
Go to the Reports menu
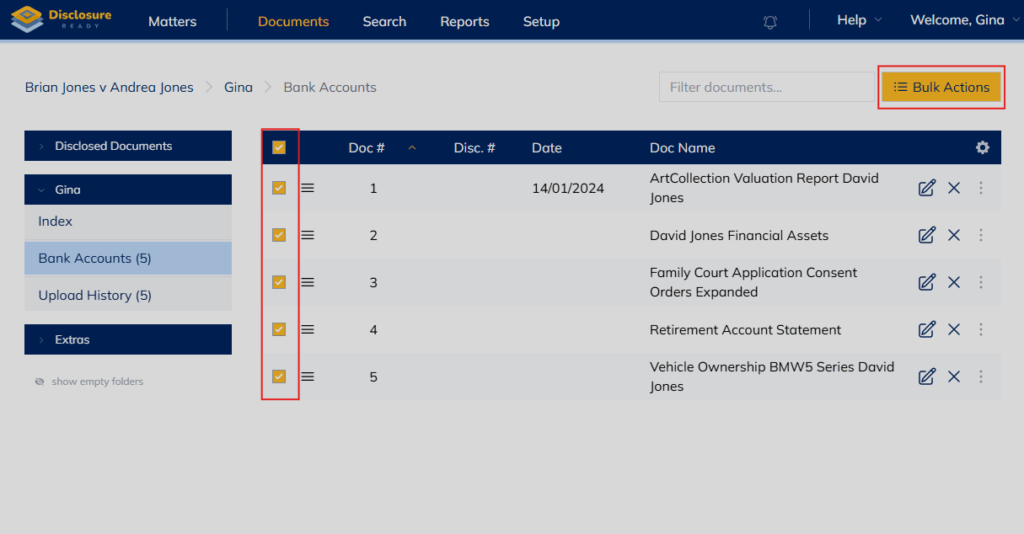pyautogui.click(x=464, y=21)
